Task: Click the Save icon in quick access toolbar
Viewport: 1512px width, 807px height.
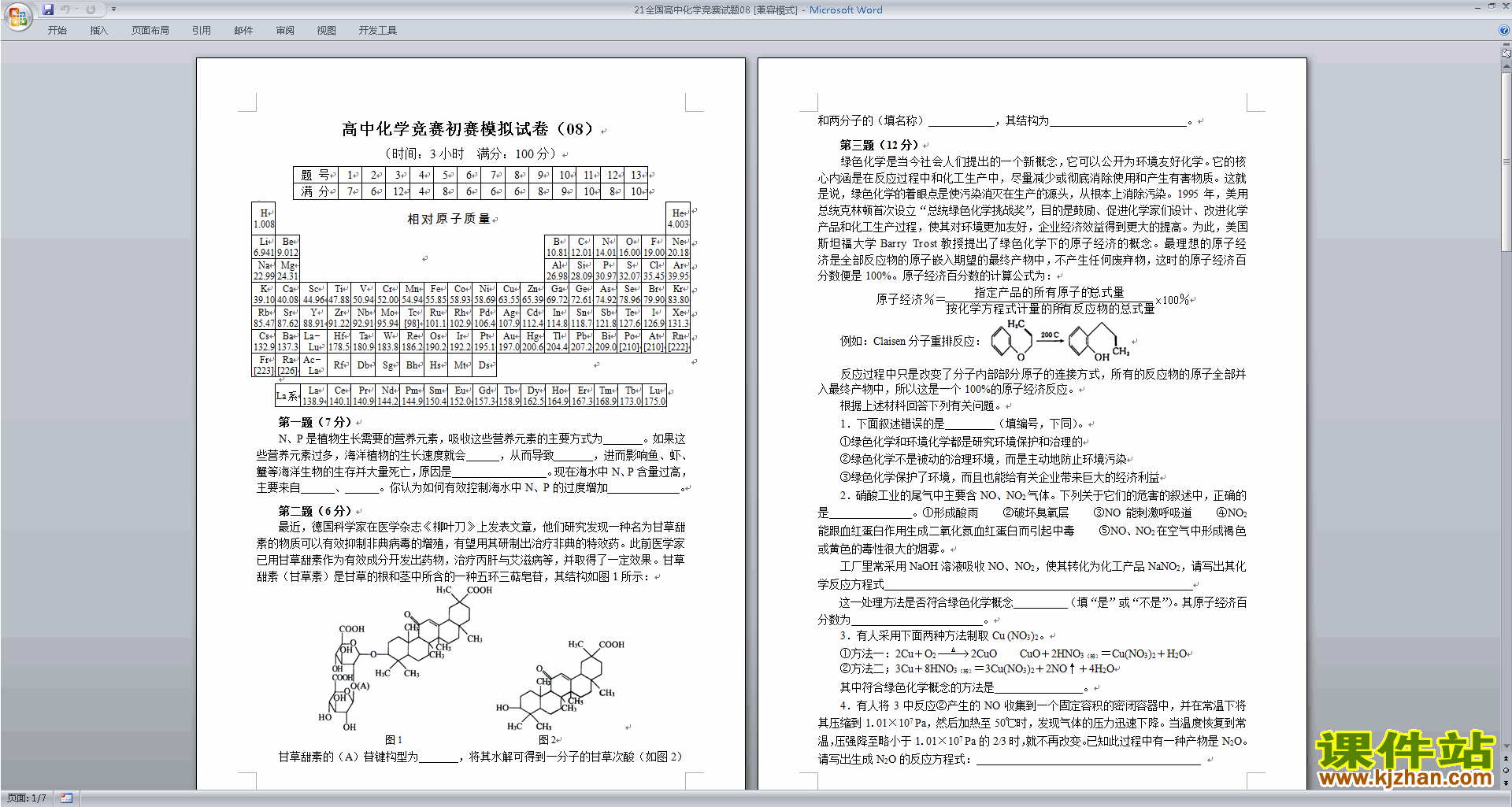Action: (48, 9)
